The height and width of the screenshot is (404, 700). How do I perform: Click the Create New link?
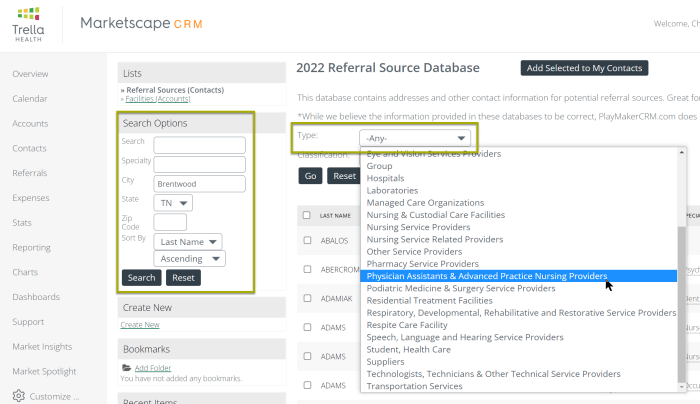140,325
